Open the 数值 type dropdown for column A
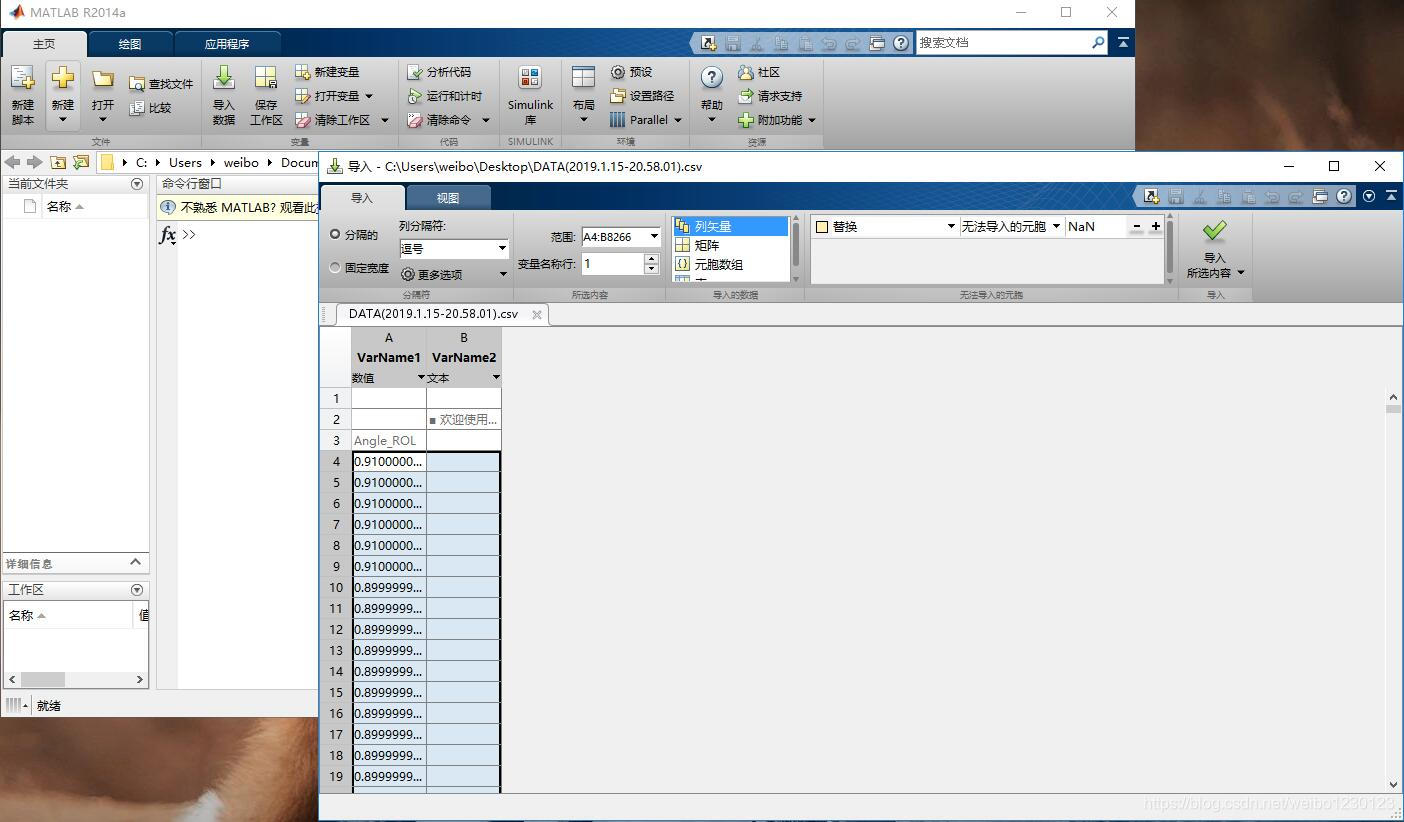The height and width of the screenshot is (822, 1404). [421, 377]
